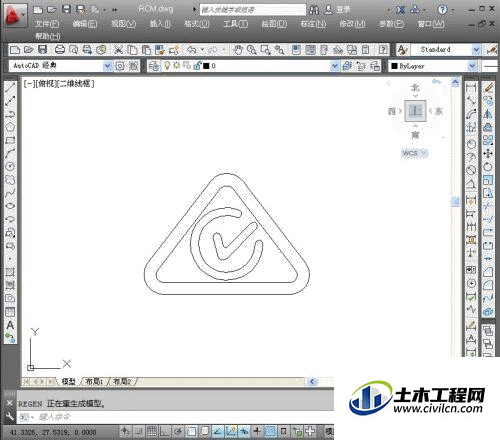
Task: Toggle Snap Mode in status bar
Action: pyautogui.click(x=139, y=431)
